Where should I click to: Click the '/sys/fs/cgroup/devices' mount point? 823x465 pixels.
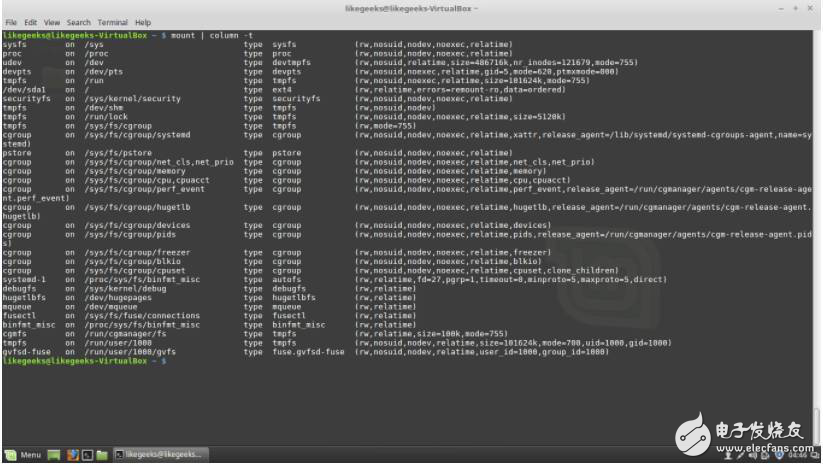(x=137, y=225)
